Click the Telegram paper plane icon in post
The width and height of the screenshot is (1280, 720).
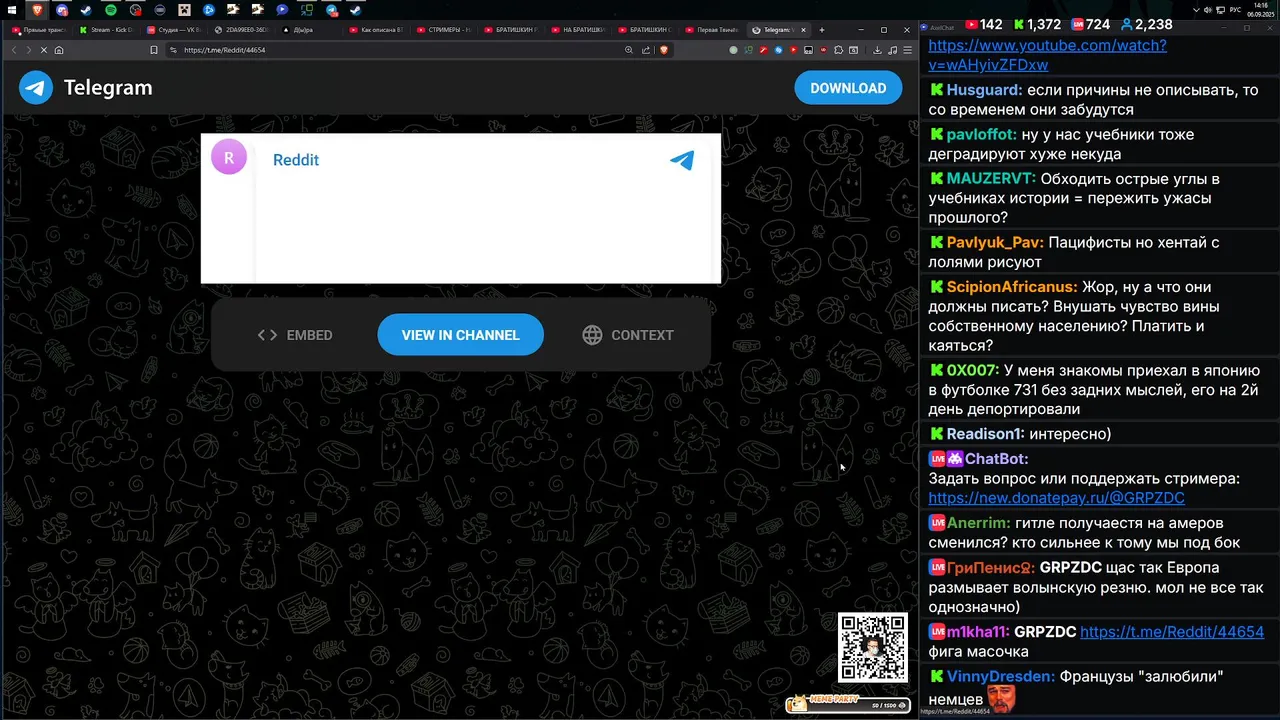682,160
